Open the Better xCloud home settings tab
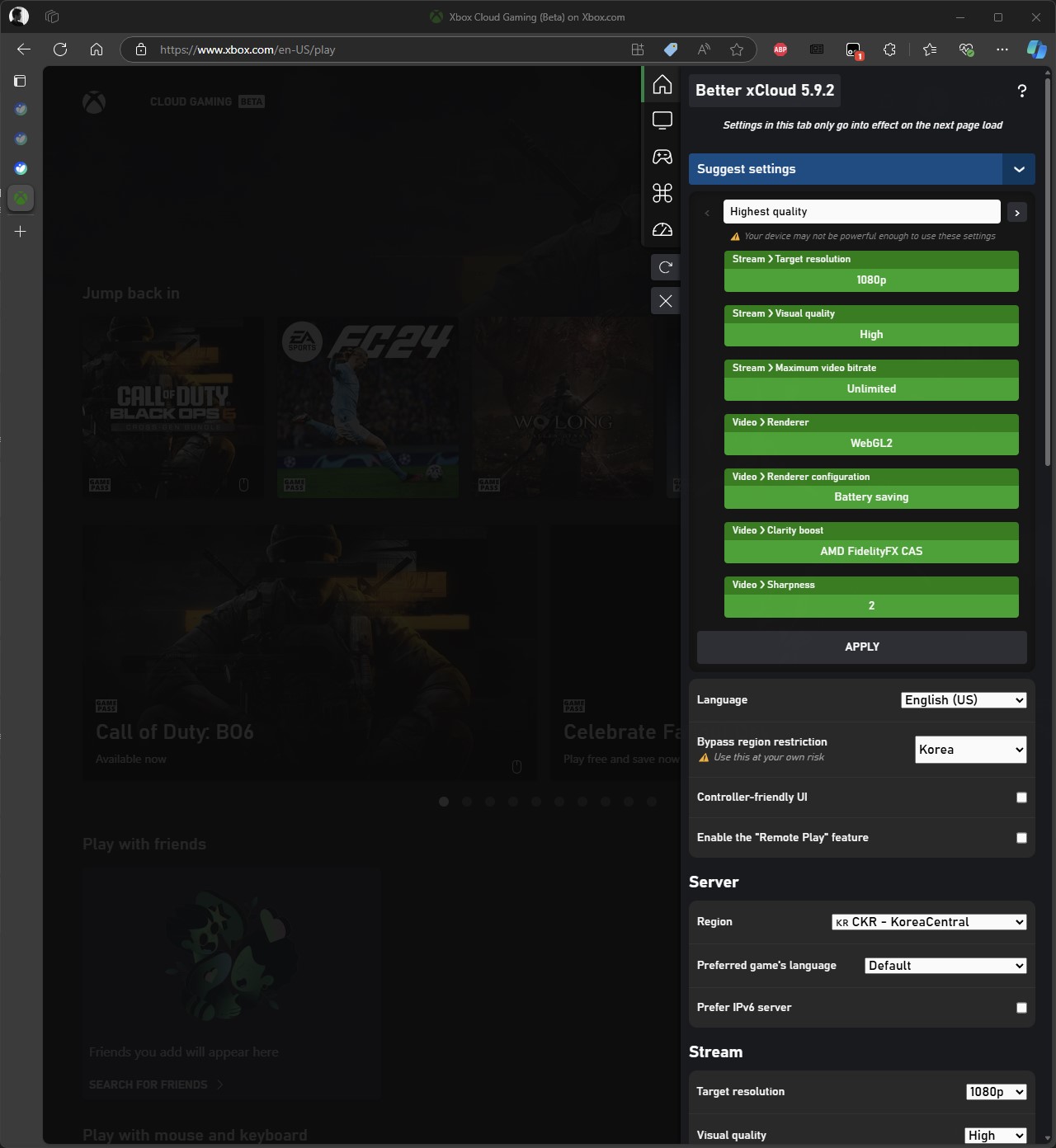Viewport: 1056px width, 1148px height. coord(662,84)
